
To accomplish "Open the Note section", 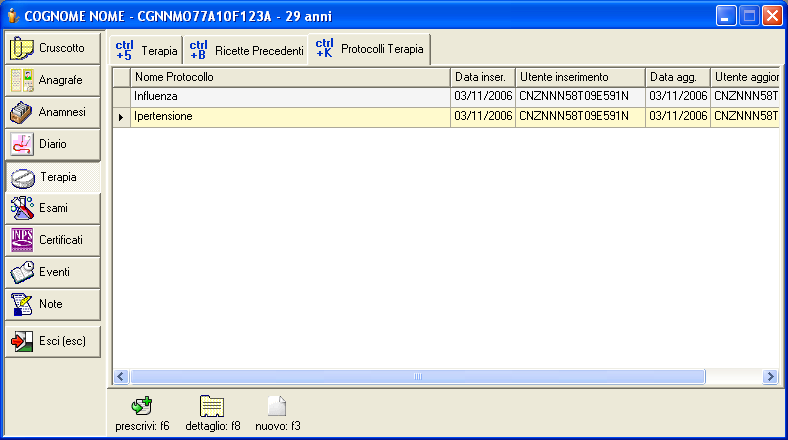I will 53,304.
